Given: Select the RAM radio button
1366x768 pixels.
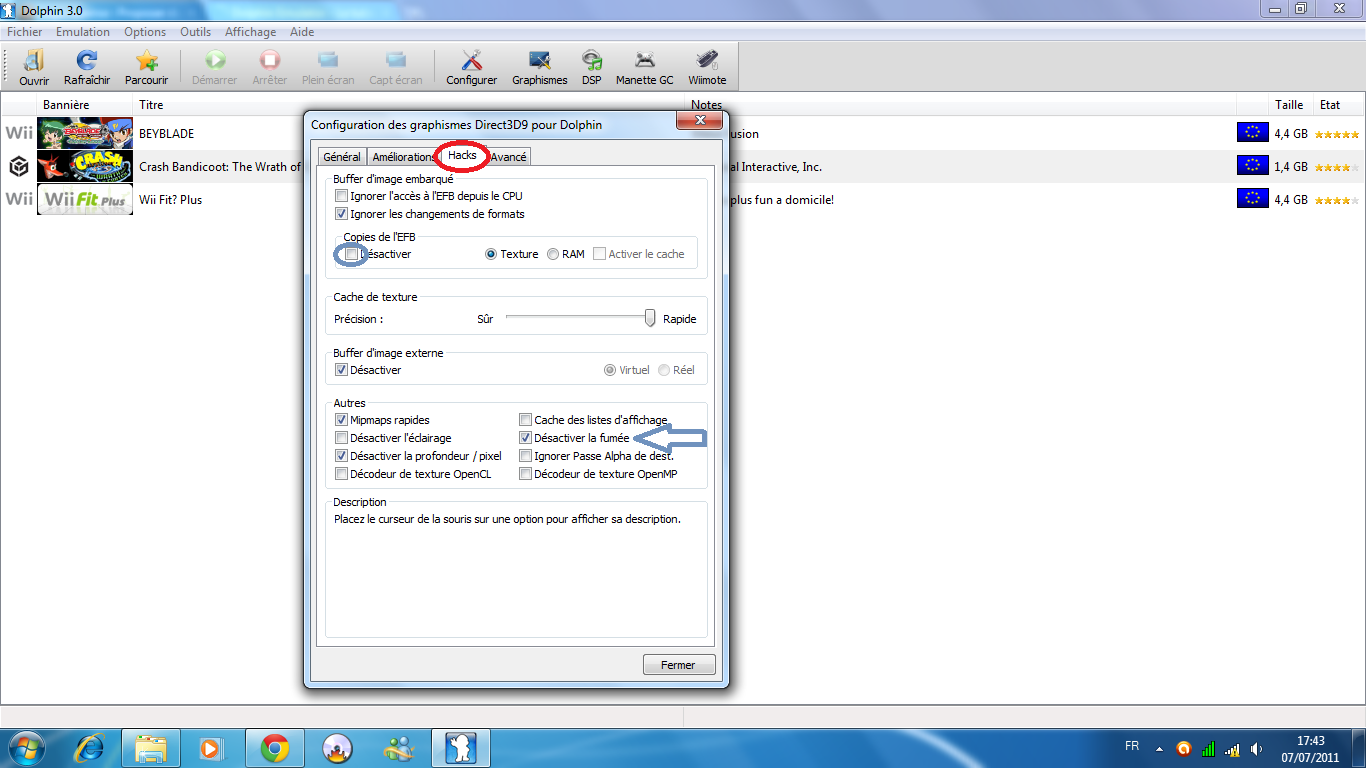Looking at the screenshot, I should click(553, 254).
